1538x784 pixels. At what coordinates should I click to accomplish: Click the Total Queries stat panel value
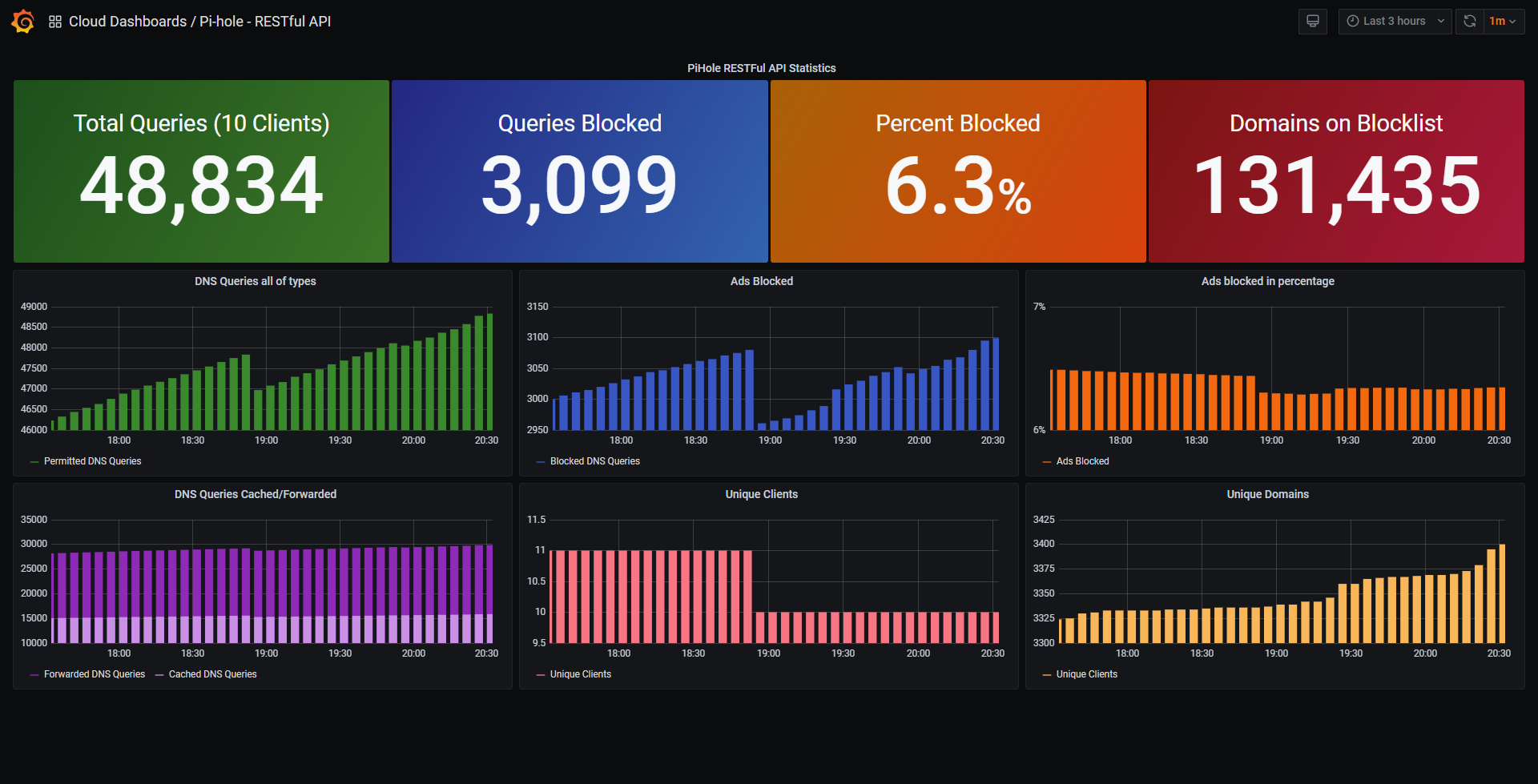click(x=201, y=186)
